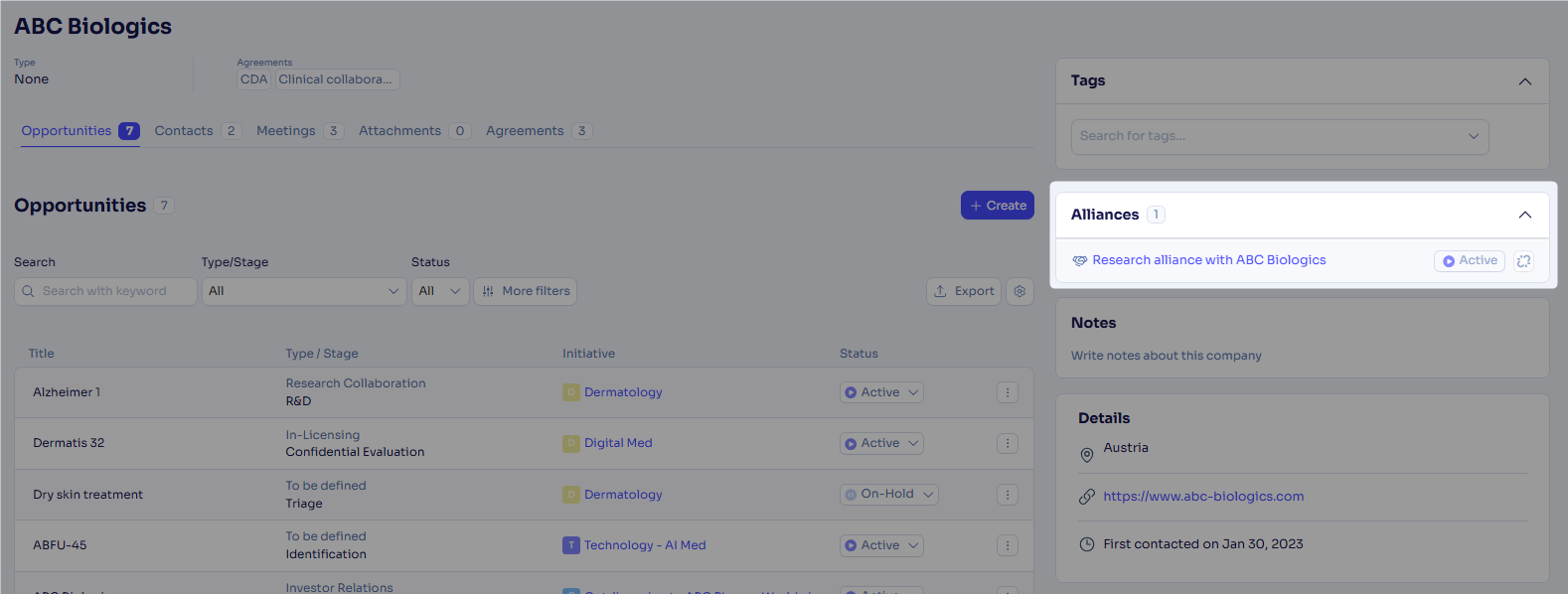Click the Type / Stage column header
This screenshot has width=1568, height=594.
point(322,354)
